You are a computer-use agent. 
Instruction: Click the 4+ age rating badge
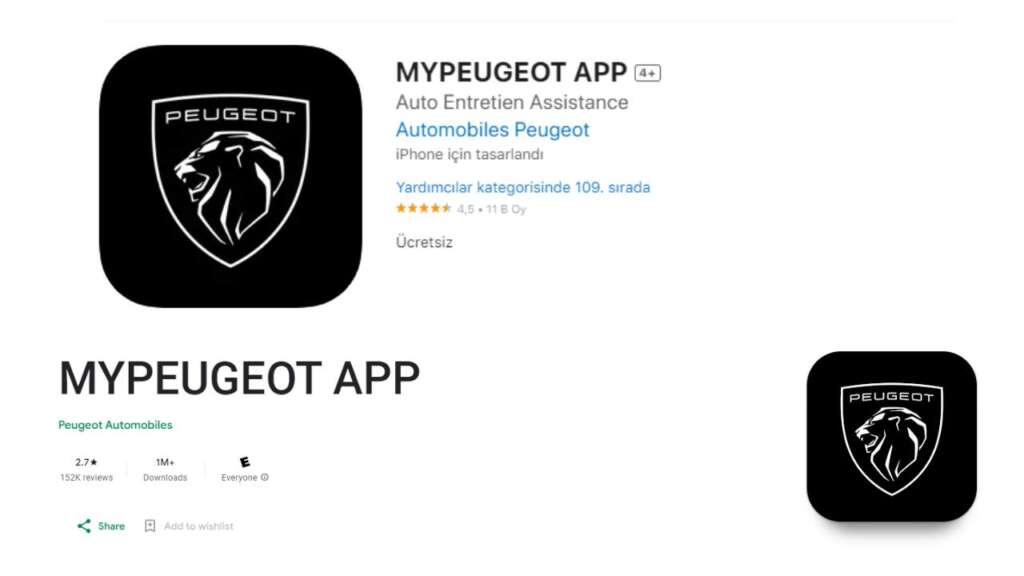tap(647, 73)
